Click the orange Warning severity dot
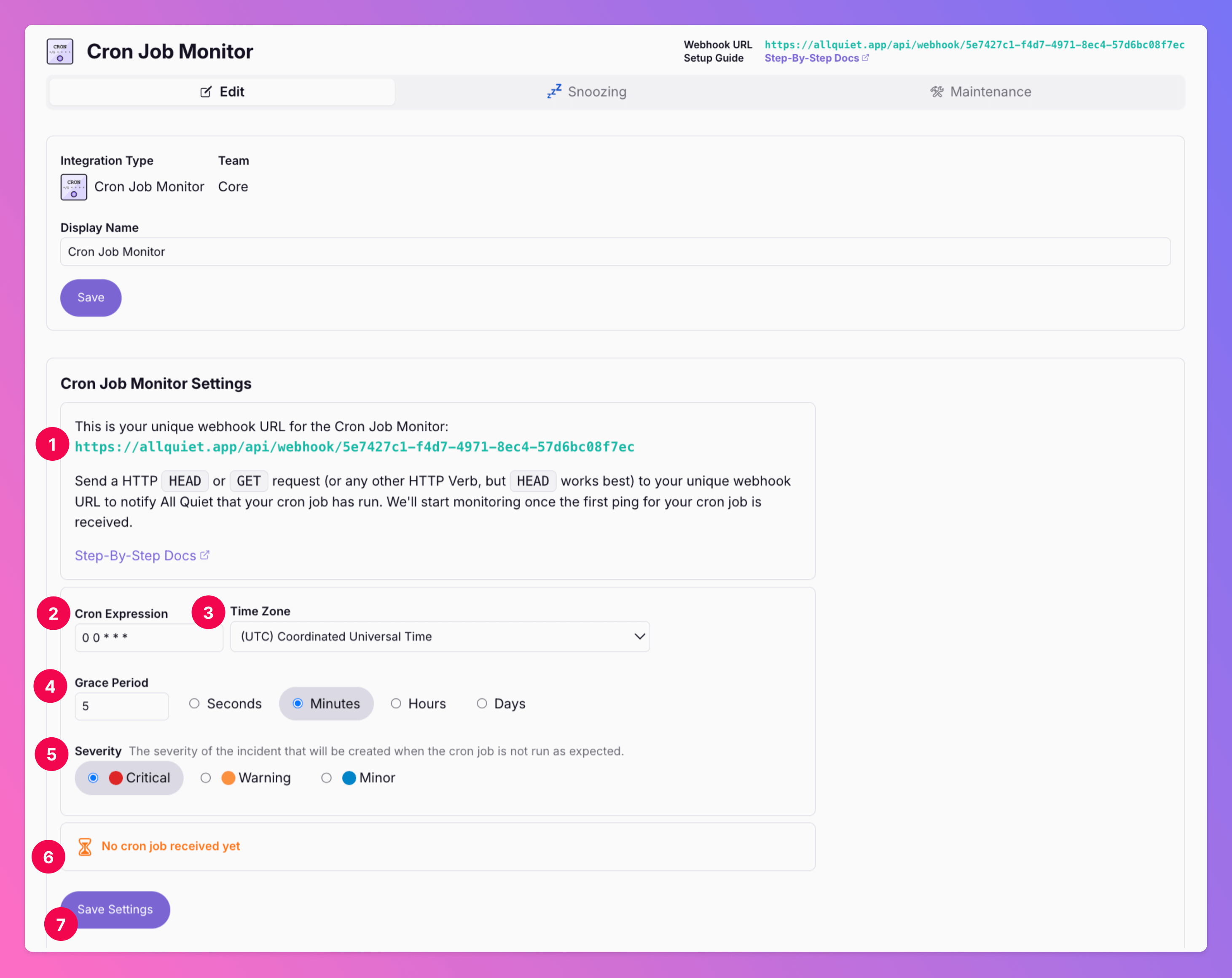1232x978 pixels. point(228,778)
